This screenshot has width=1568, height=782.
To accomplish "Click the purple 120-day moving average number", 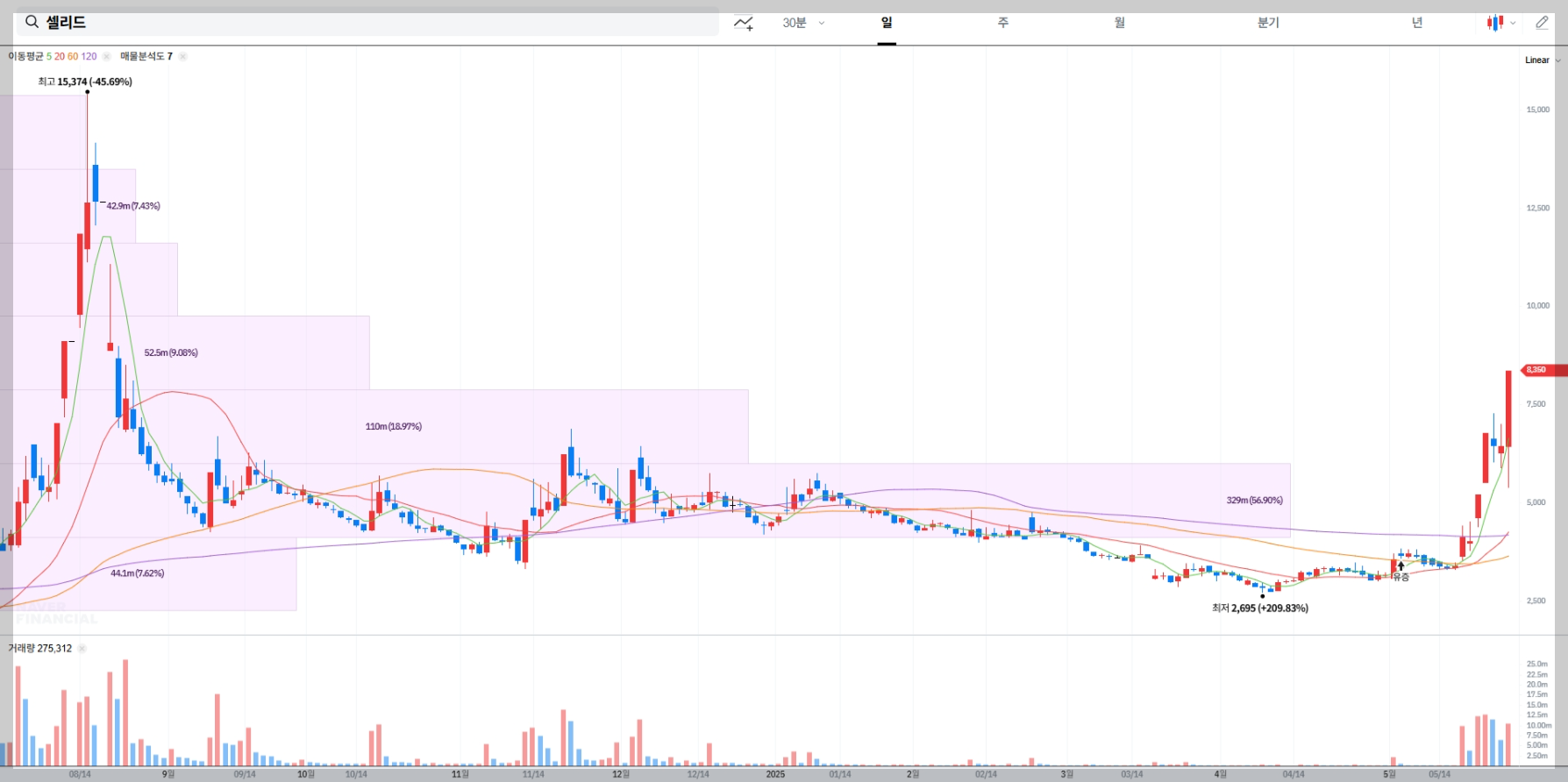I will (89, 56).
